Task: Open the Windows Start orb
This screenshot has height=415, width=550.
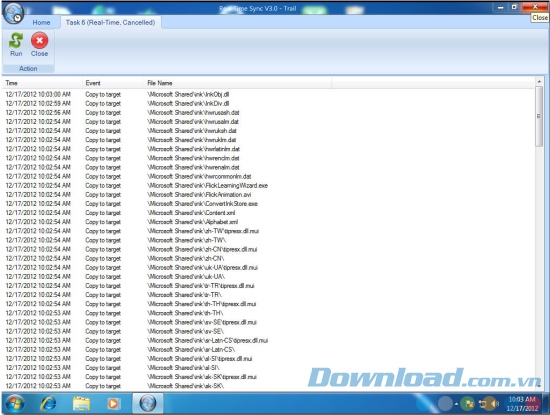Action: (15, 403)
